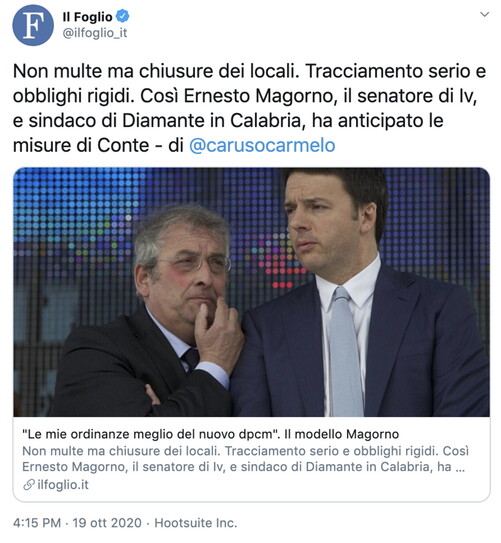Open the @ilfoglio_it handle

95,33
